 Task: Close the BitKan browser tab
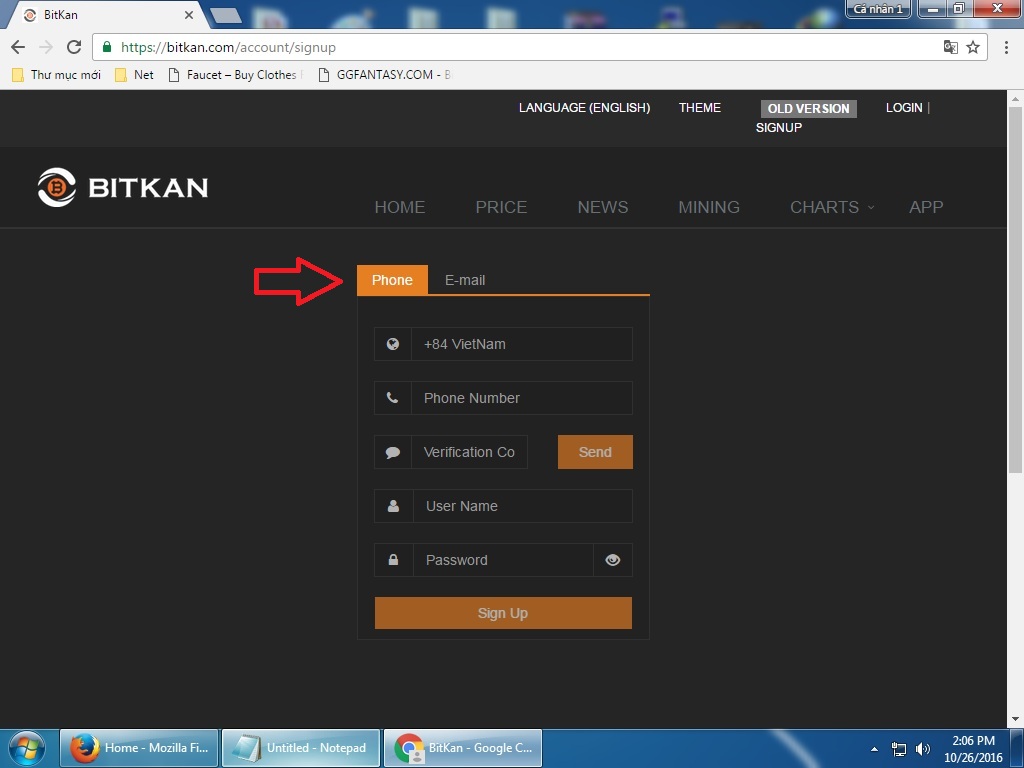pos(189,14)
